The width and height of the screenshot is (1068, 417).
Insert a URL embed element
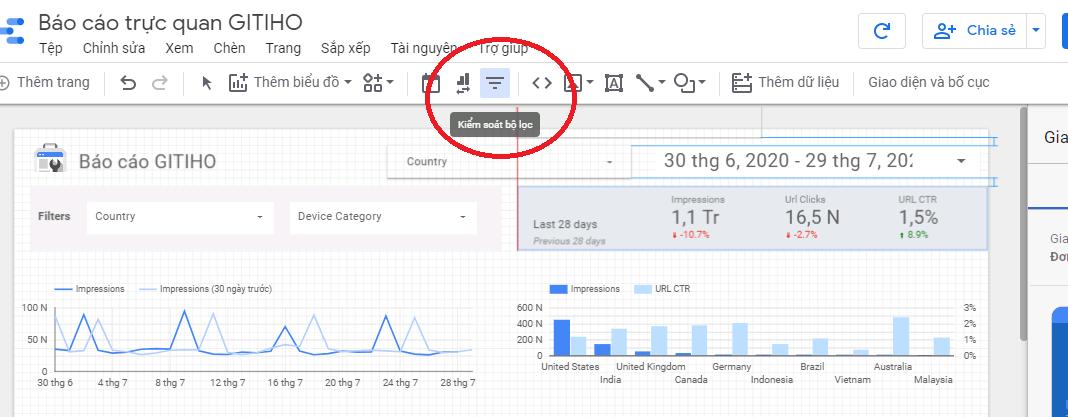(x=542, y=83)
